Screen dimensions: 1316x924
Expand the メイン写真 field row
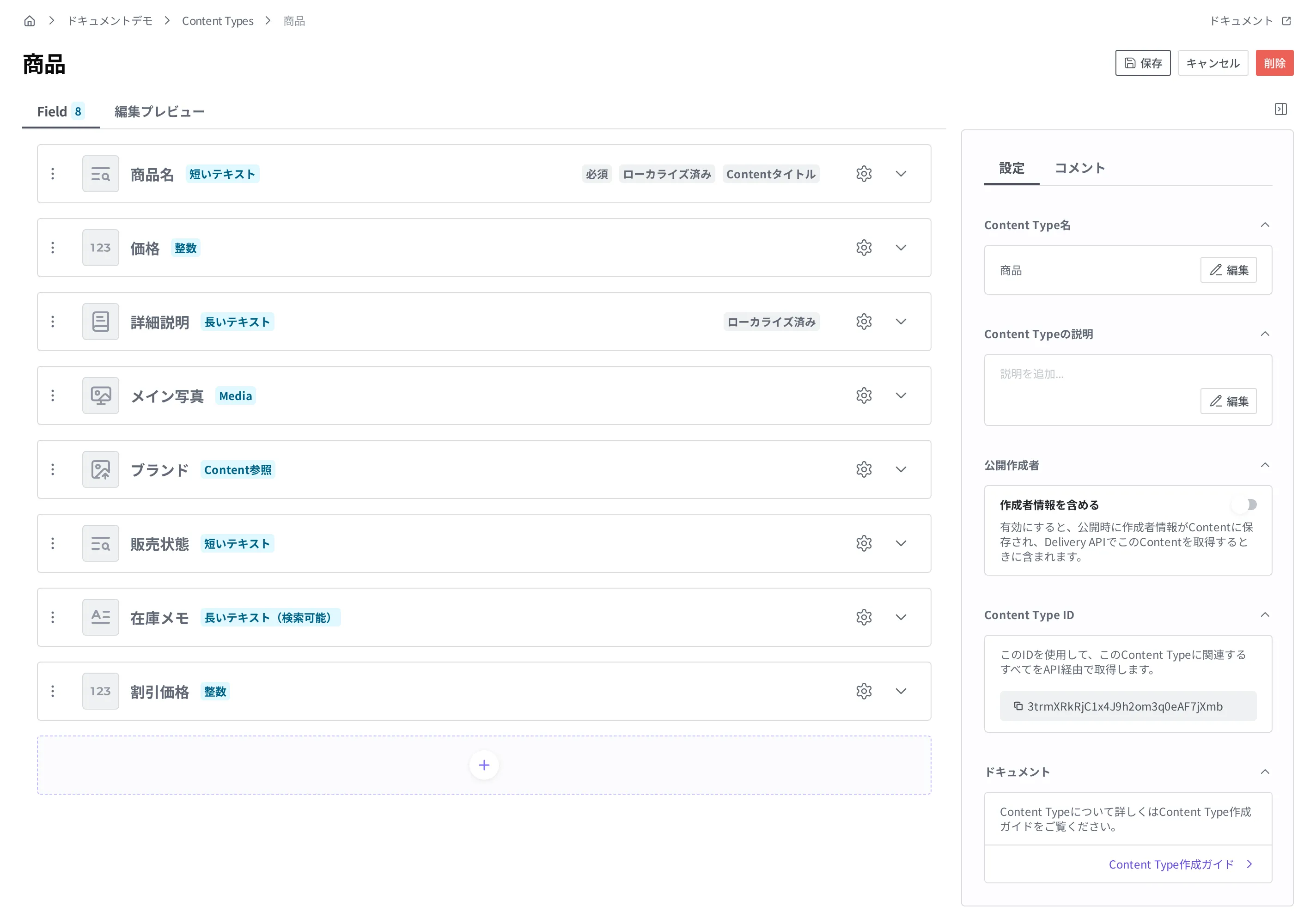901,395
